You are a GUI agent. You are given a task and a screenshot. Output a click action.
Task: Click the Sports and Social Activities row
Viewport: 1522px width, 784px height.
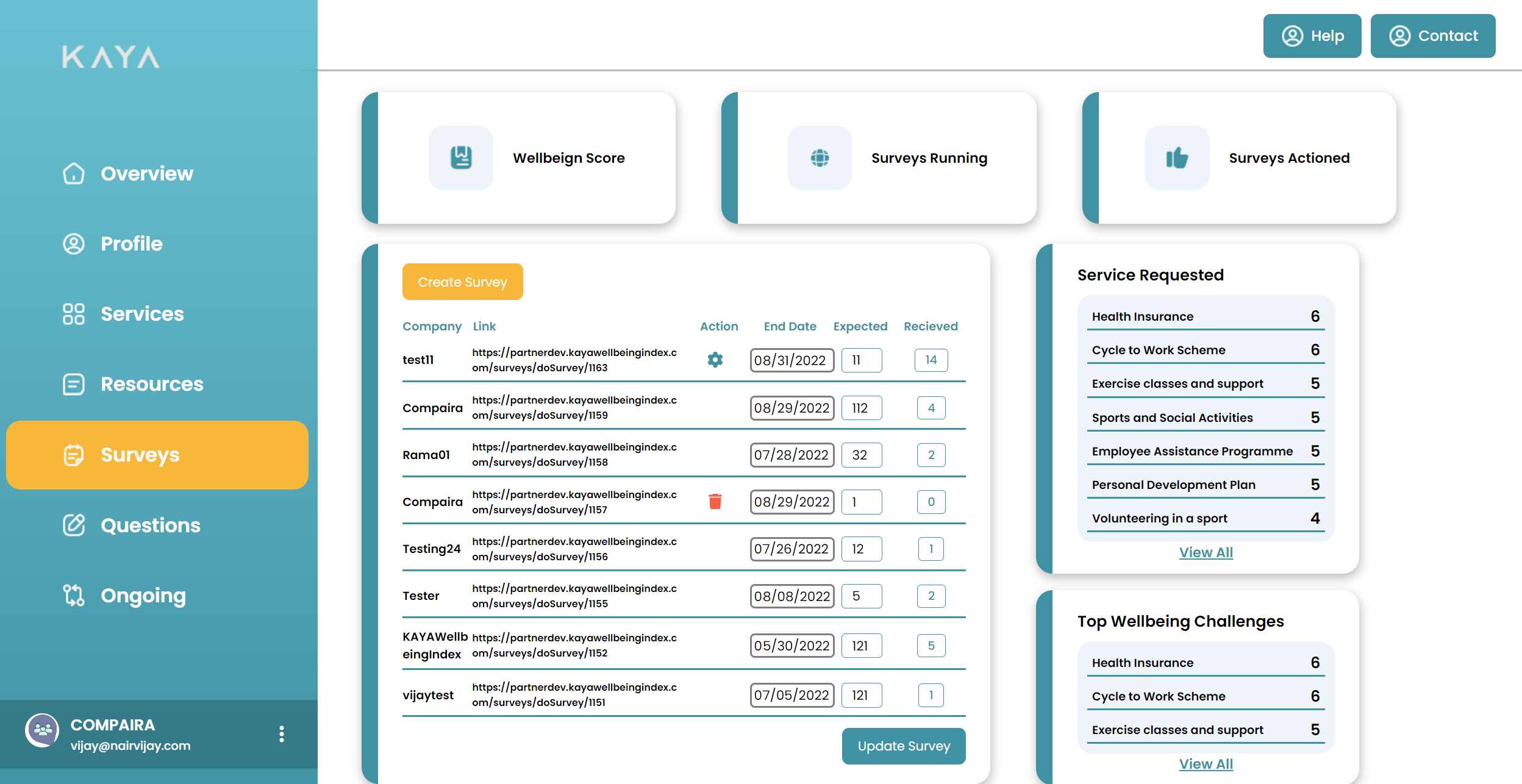(x=1206, y=417)
